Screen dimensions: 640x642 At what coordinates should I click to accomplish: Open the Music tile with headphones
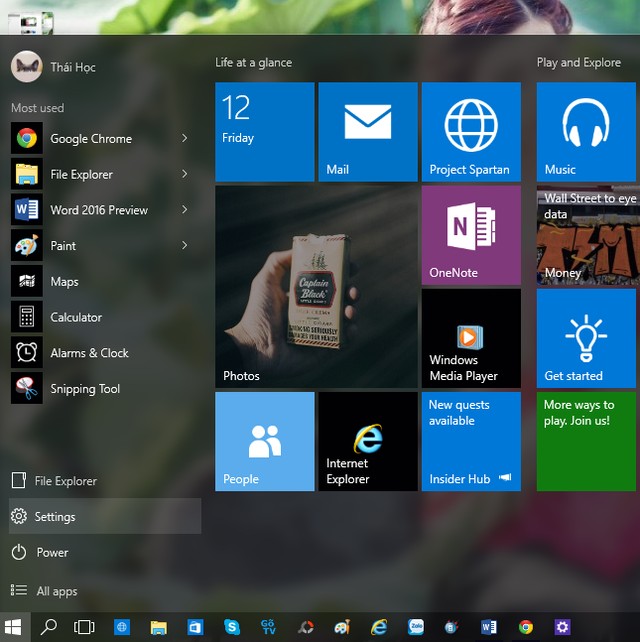tap(586, 132)
